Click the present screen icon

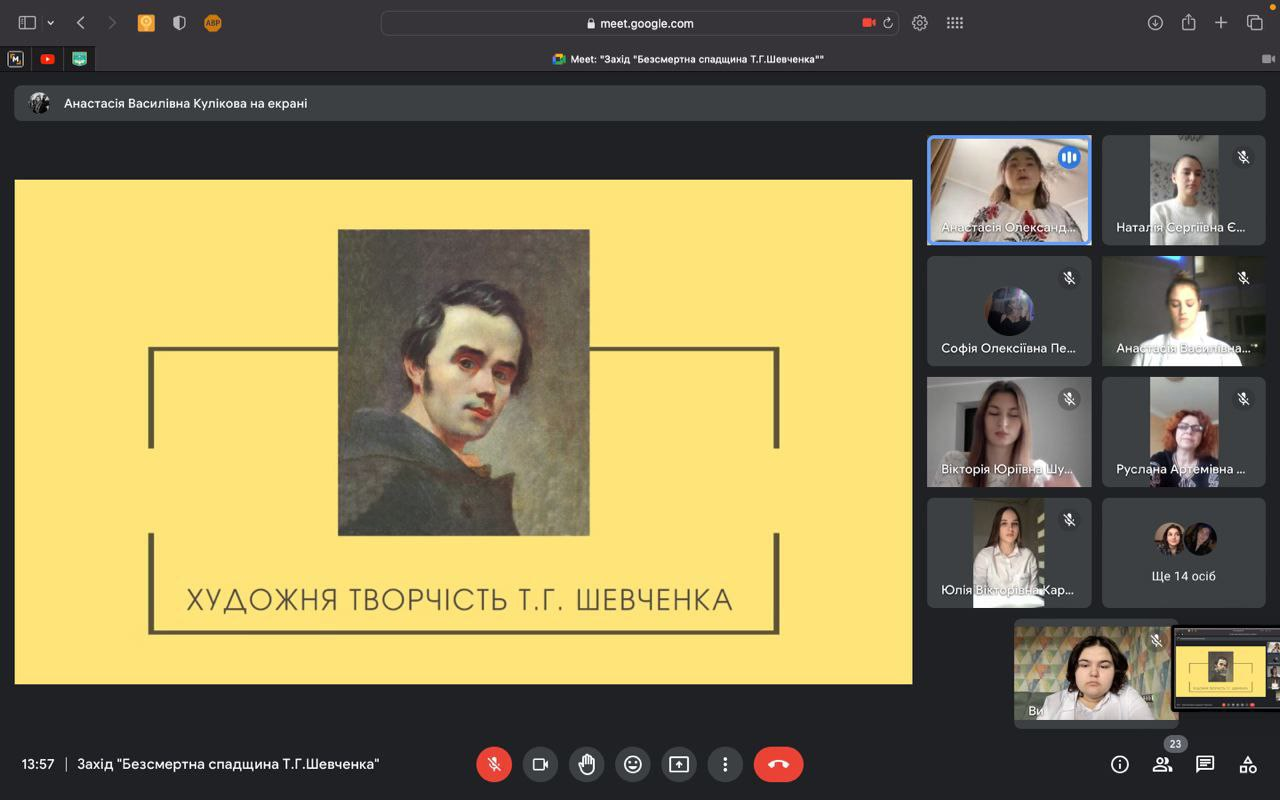coord(679,764)
